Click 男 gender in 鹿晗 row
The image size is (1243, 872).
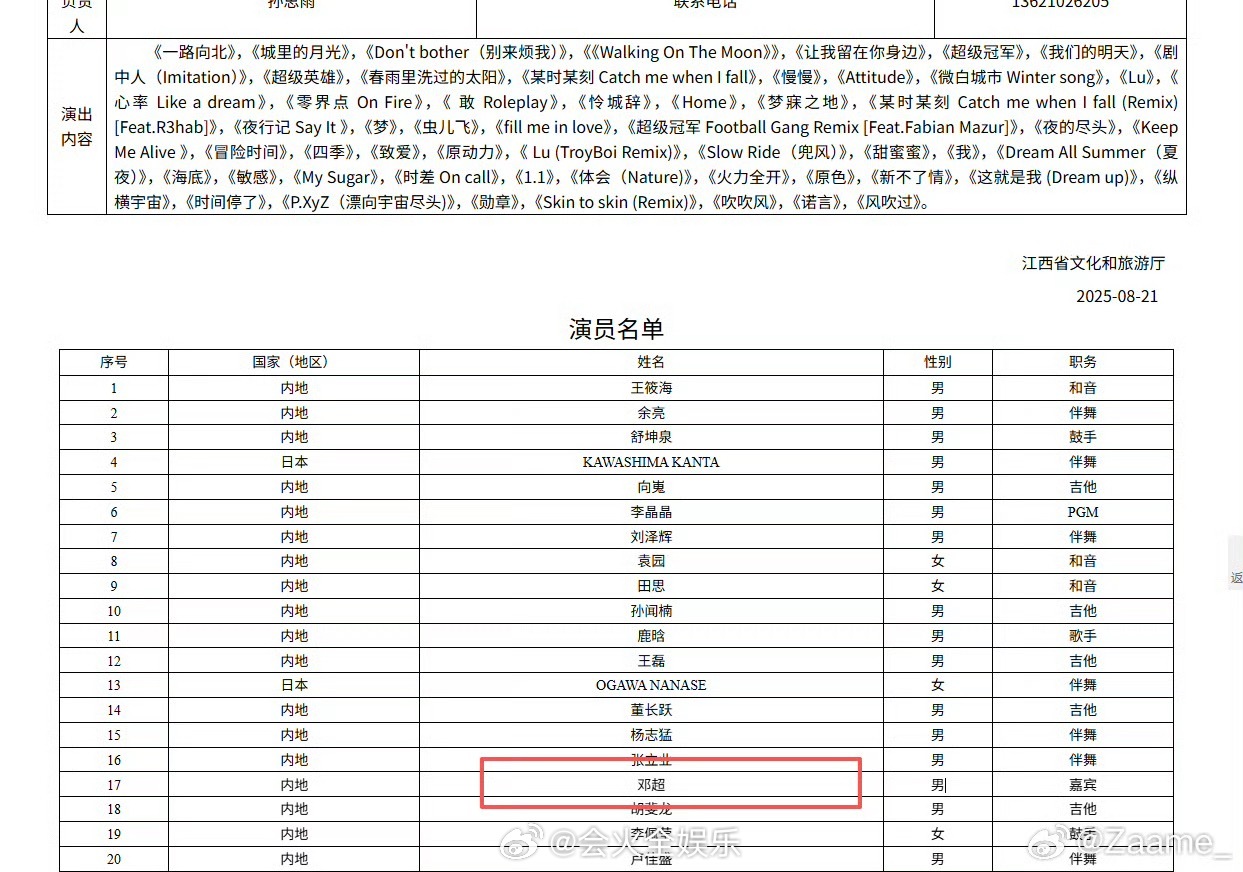pos(938,636)
